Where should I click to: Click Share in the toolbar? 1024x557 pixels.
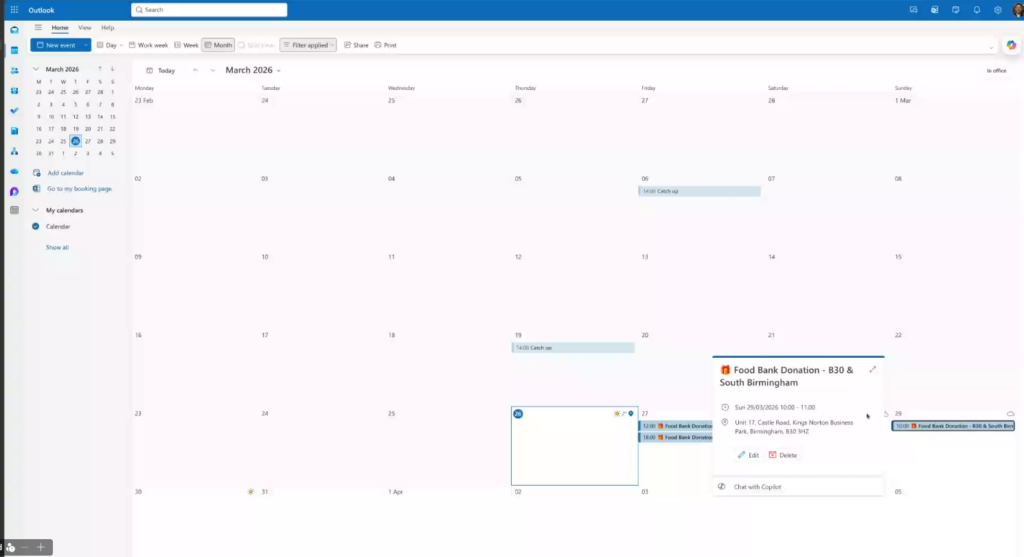tap(357, 45)
